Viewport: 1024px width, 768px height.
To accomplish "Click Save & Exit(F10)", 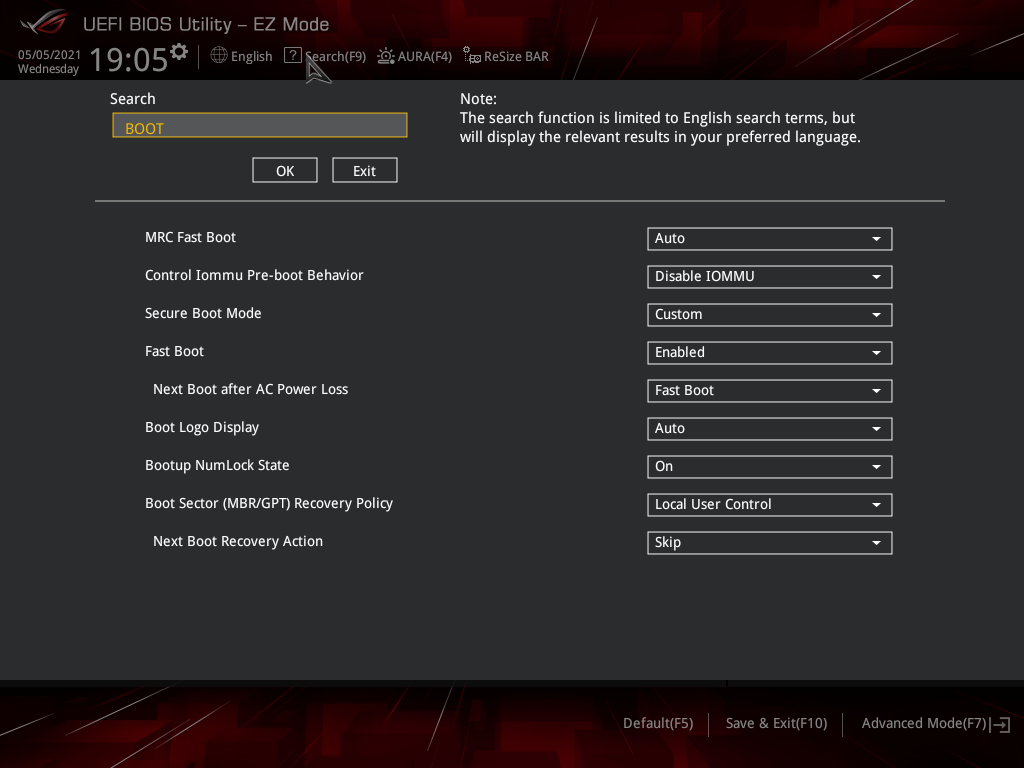I will (x=776, y=723).
